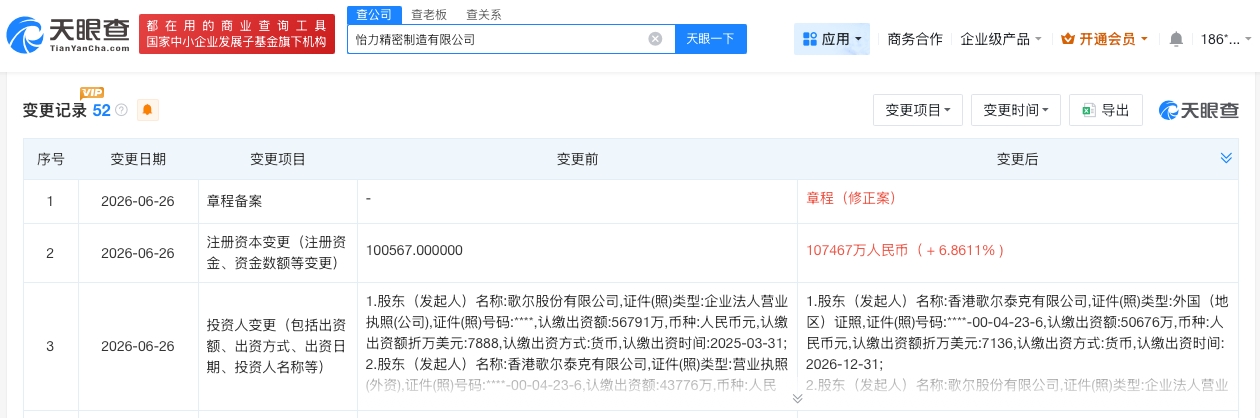This screenshot has height=418, width=1260.
Task: Click the TianYanCha logo in the header
Action: (68, 35)
